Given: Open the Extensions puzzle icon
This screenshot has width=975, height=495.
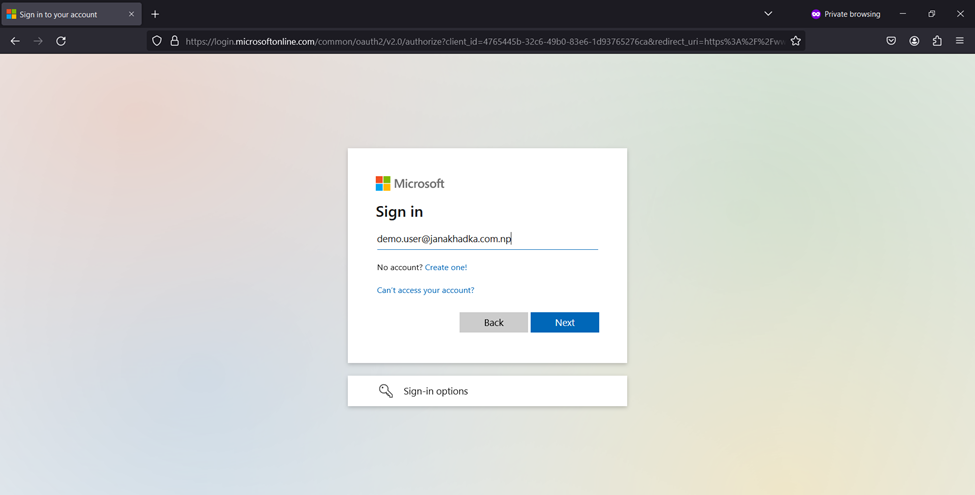Looking at the screenshot, I should pyautogui.click(x=937, y=41).
